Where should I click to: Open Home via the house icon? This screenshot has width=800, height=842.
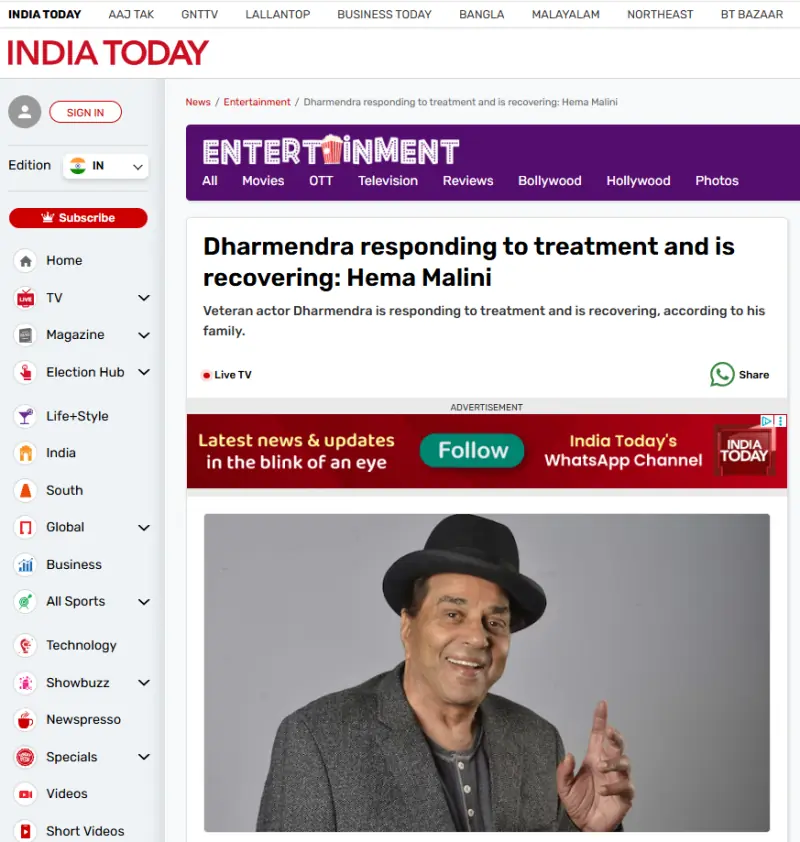[x=25, y=261]
